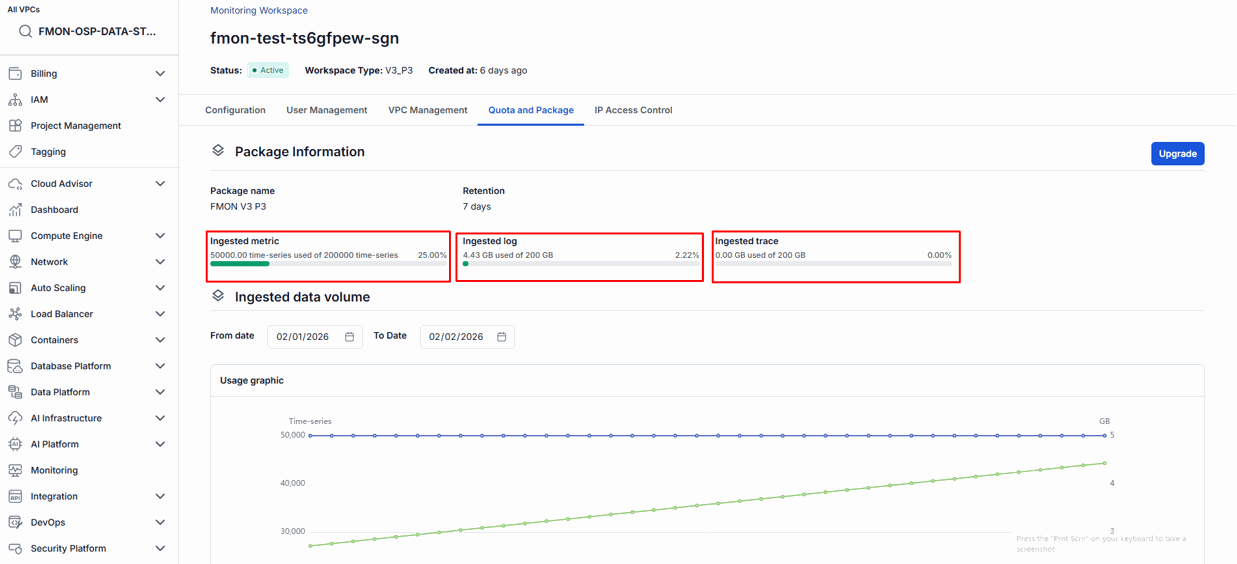Click the Dashboard chart icon
Viewport: 1237px width, 564px height.
[15, 210]
